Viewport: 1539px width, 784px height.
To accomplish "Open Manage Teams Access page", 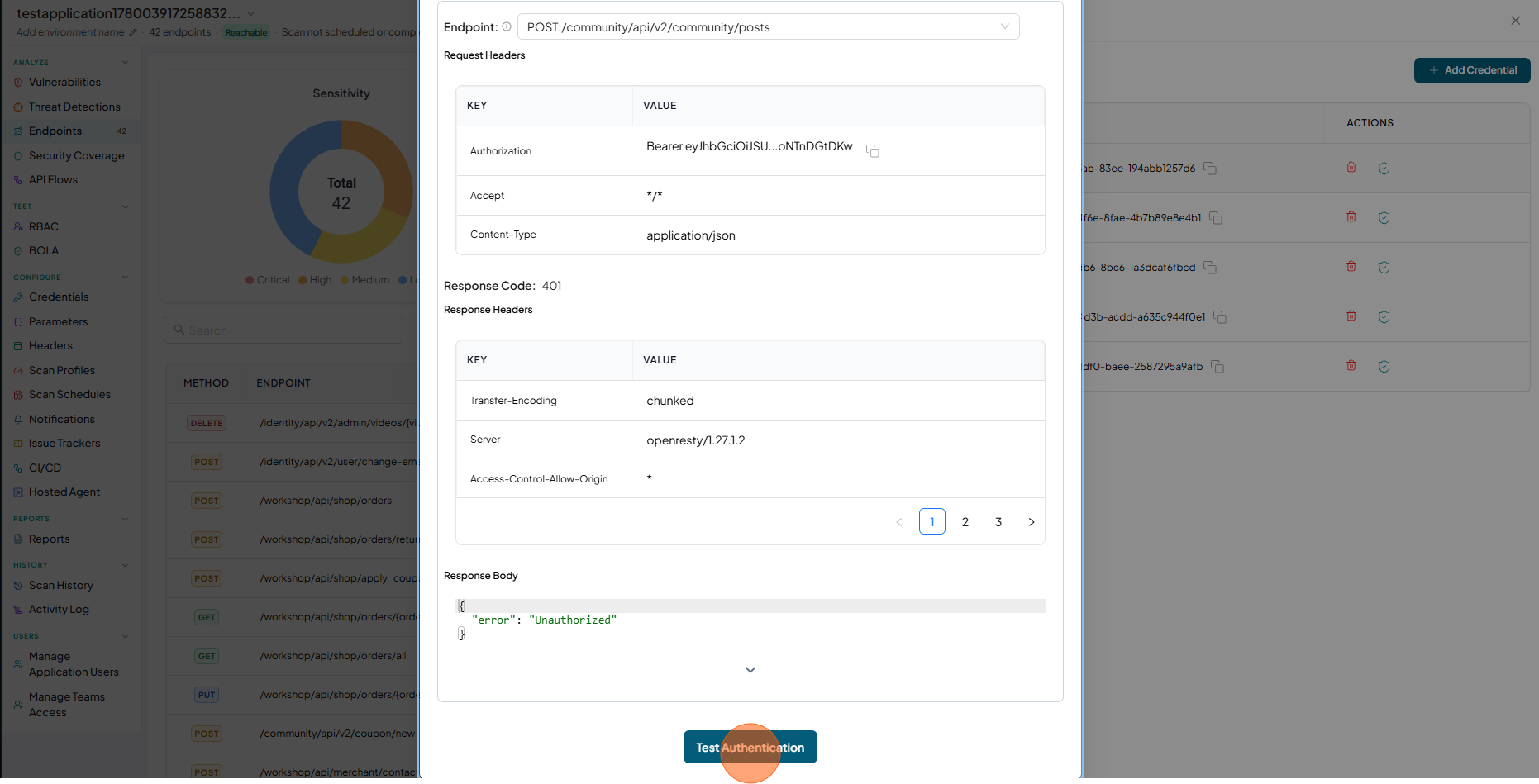I will (x=67, y=705).
